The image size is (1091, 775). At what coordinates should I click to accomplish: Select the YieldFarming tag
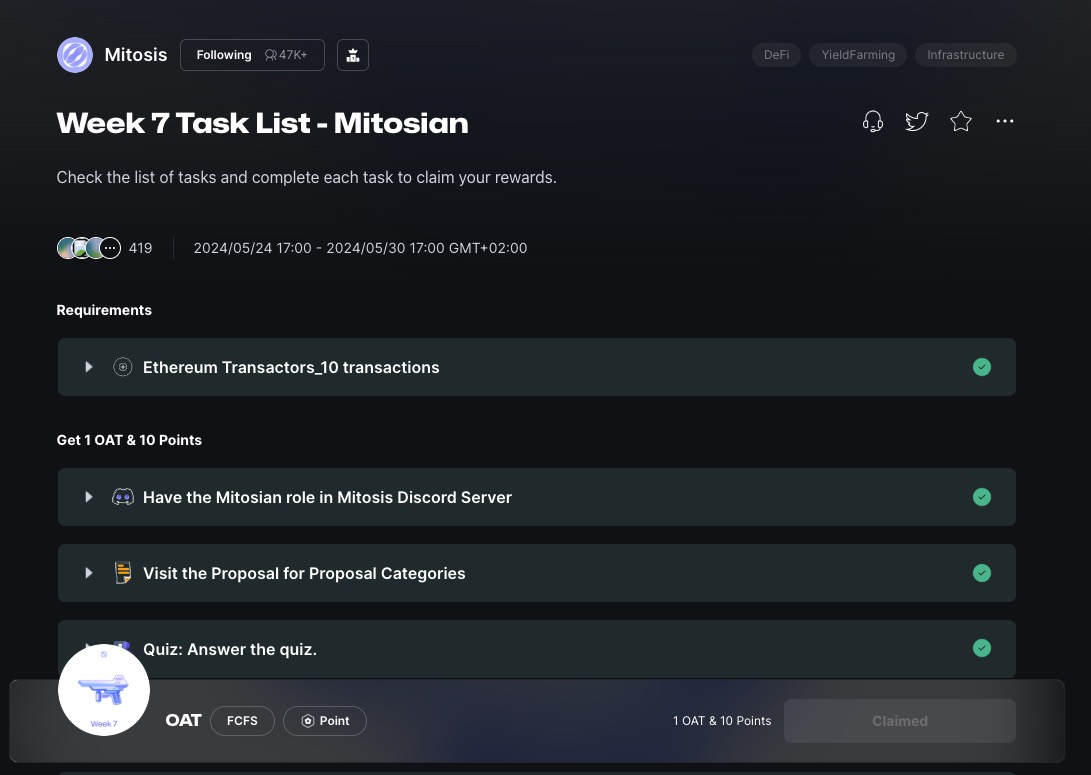858,55
